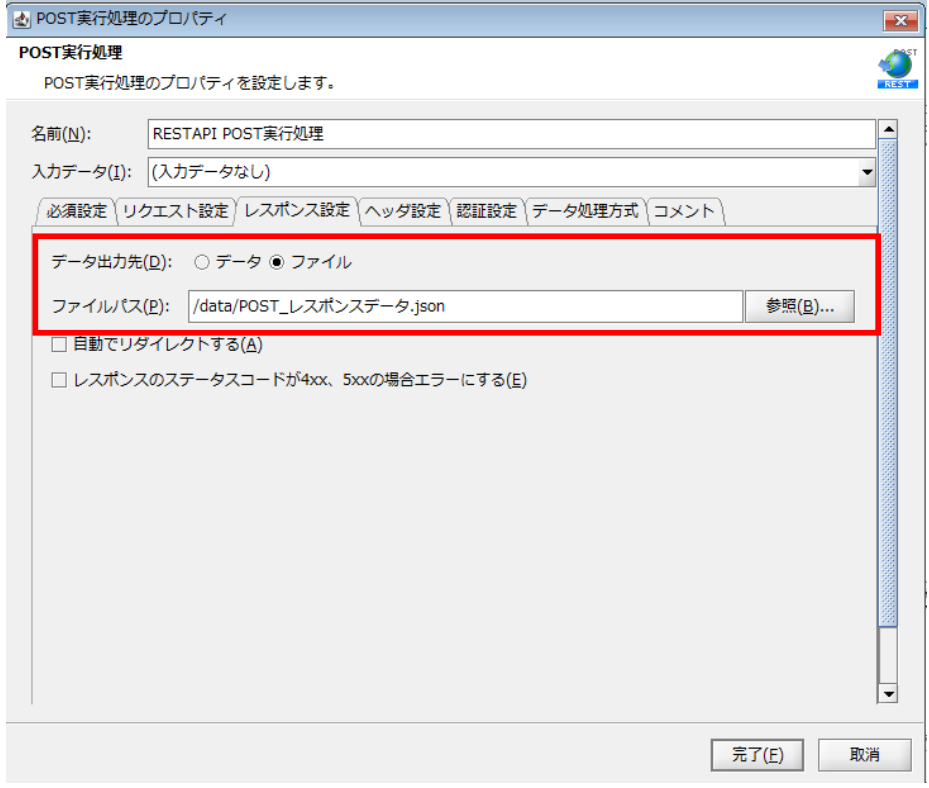Open the 認証設定 tab
This screenshot has width=929, height=788.
[487, 211]
